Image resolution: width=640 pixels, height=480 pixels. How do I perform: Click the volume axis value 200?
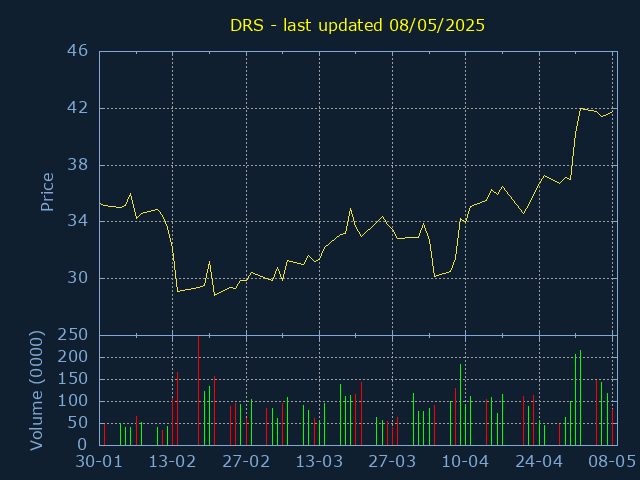click(72, 357)
